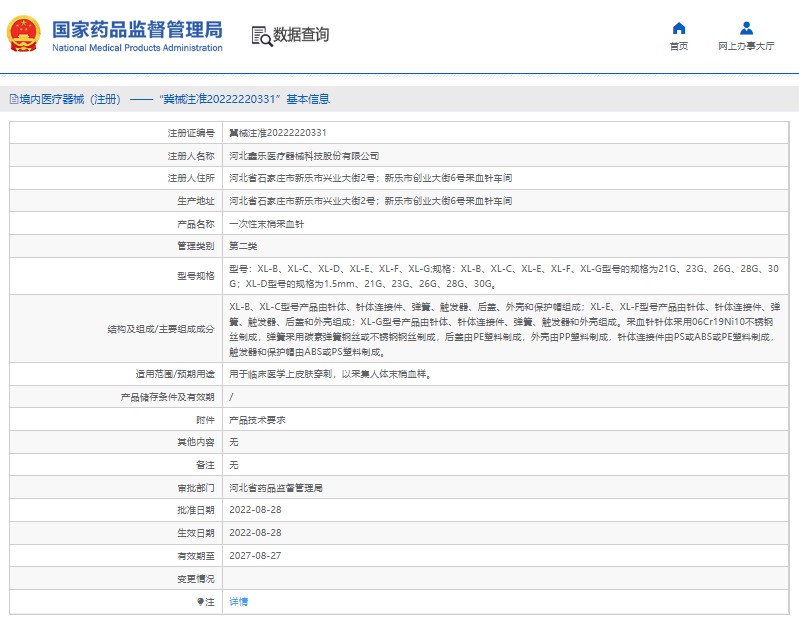The width and height of the screenshot is (799, 621).
Task: Click the 数据查询 magnifier document icon
Action: coord(261,36)
